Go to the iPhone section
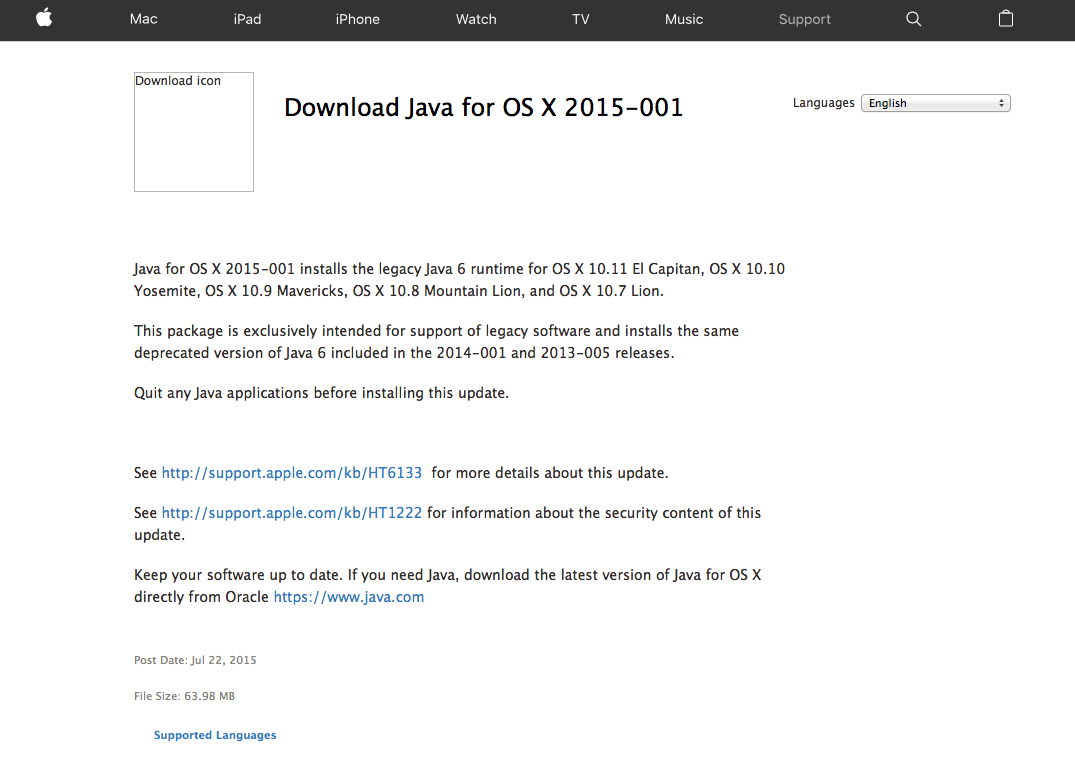Viewport: 1075px width, 758px height. [x=358, y=19]
